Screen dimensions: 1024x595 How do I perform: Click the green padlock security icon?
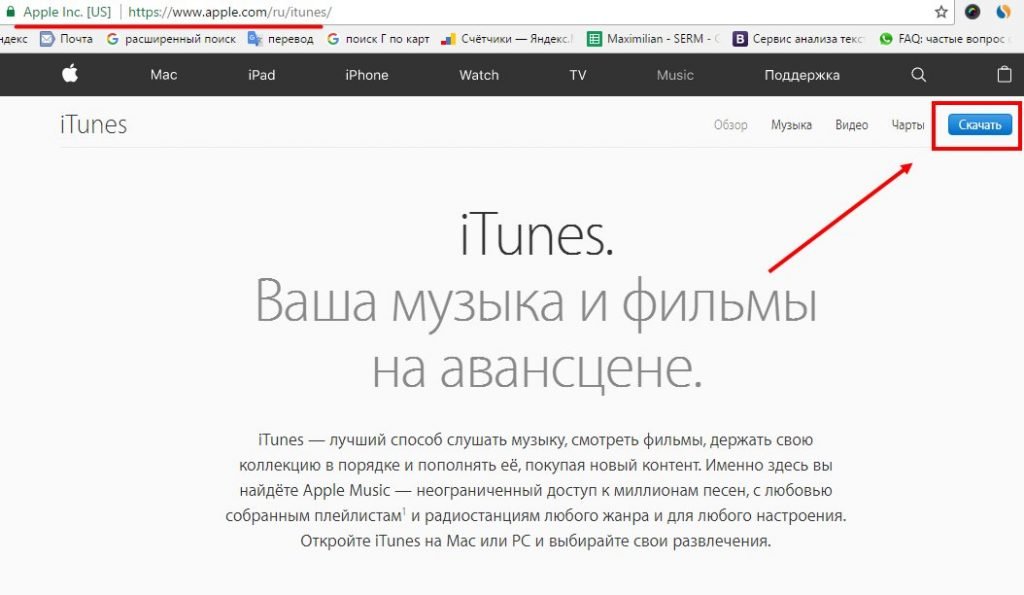10,12
